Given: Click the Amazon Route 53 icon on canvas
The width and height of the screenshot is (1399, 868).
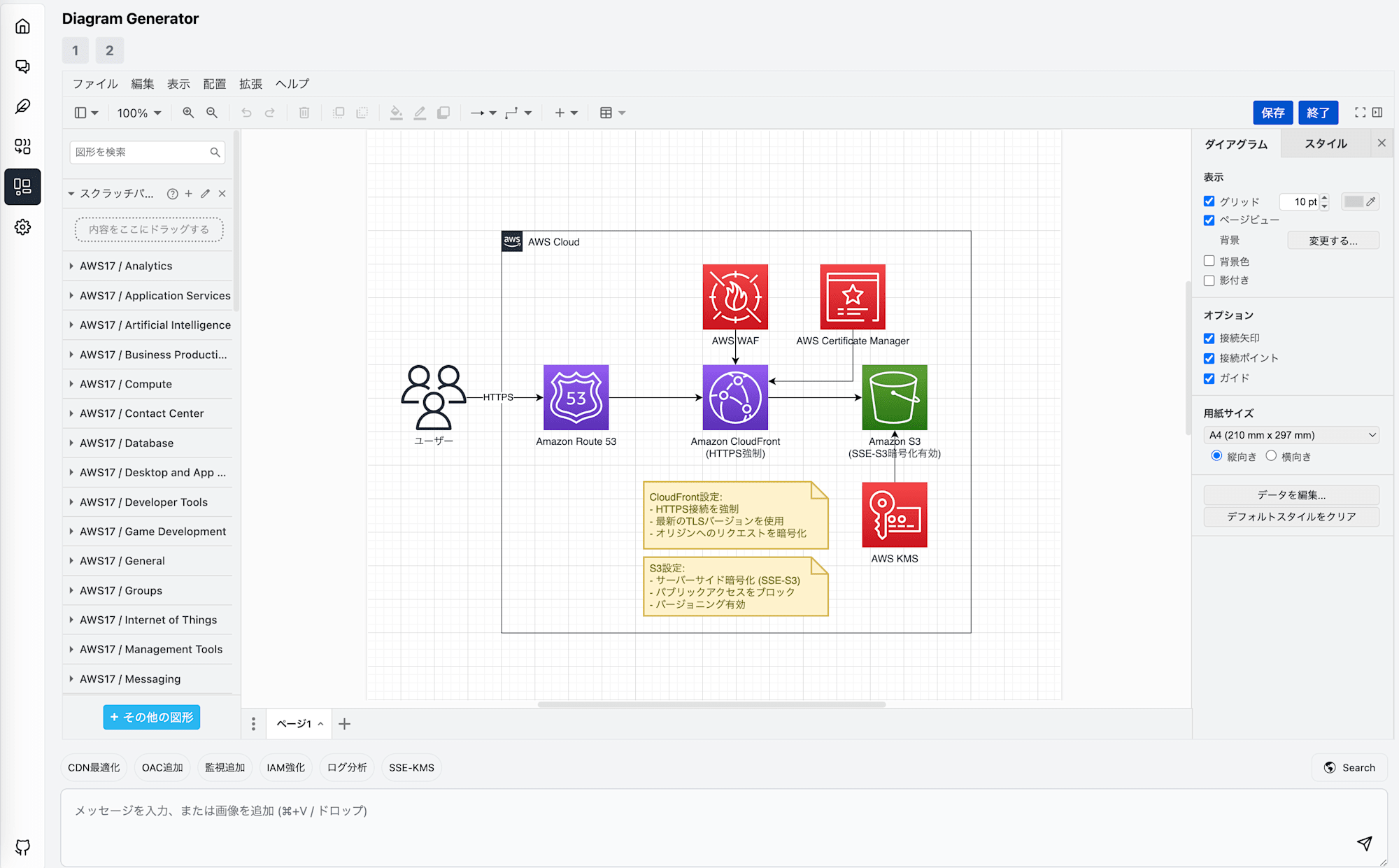Looking at the screenshot, I should click(575, 397).
